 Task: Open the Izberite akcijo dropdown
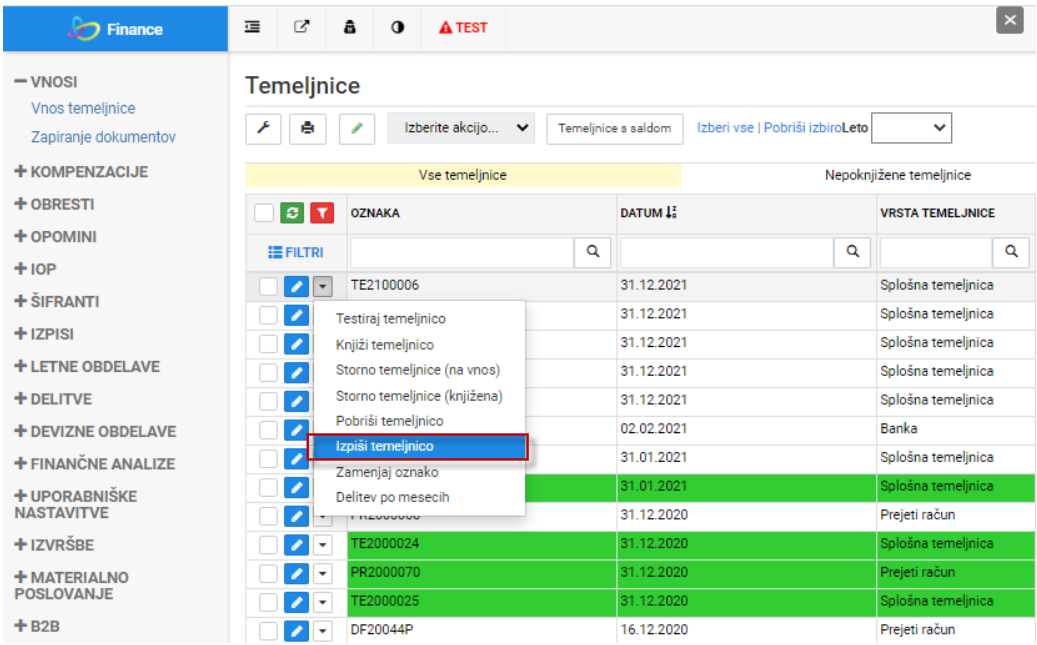[x=461, y=128]
